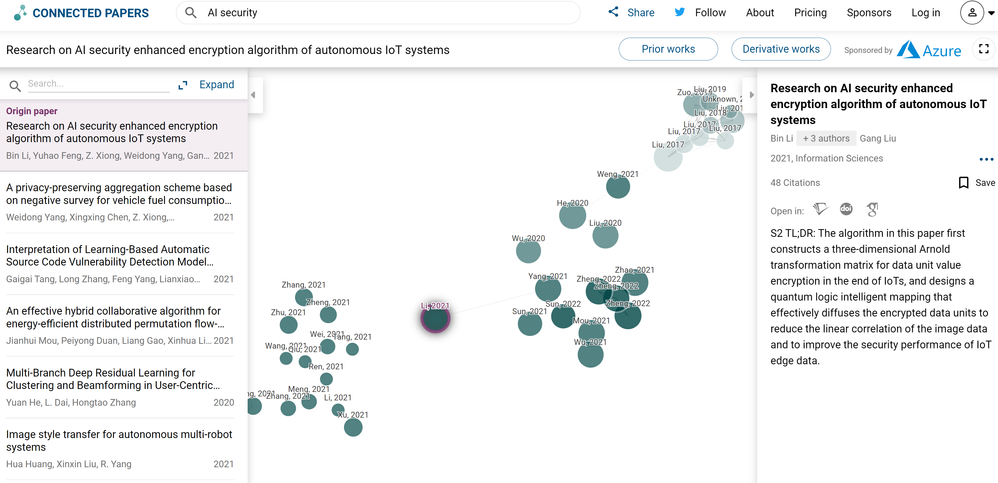
Task: Click the Liu, 2020 graph node
Action: coord(605,235)
